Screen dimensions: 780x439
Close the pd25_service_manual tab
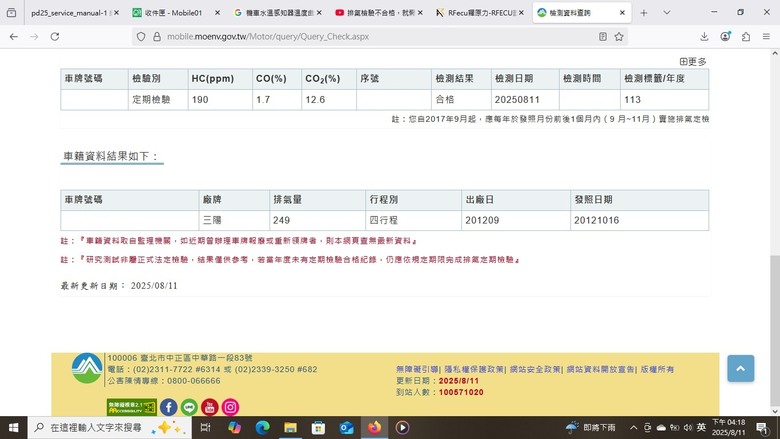116,13
